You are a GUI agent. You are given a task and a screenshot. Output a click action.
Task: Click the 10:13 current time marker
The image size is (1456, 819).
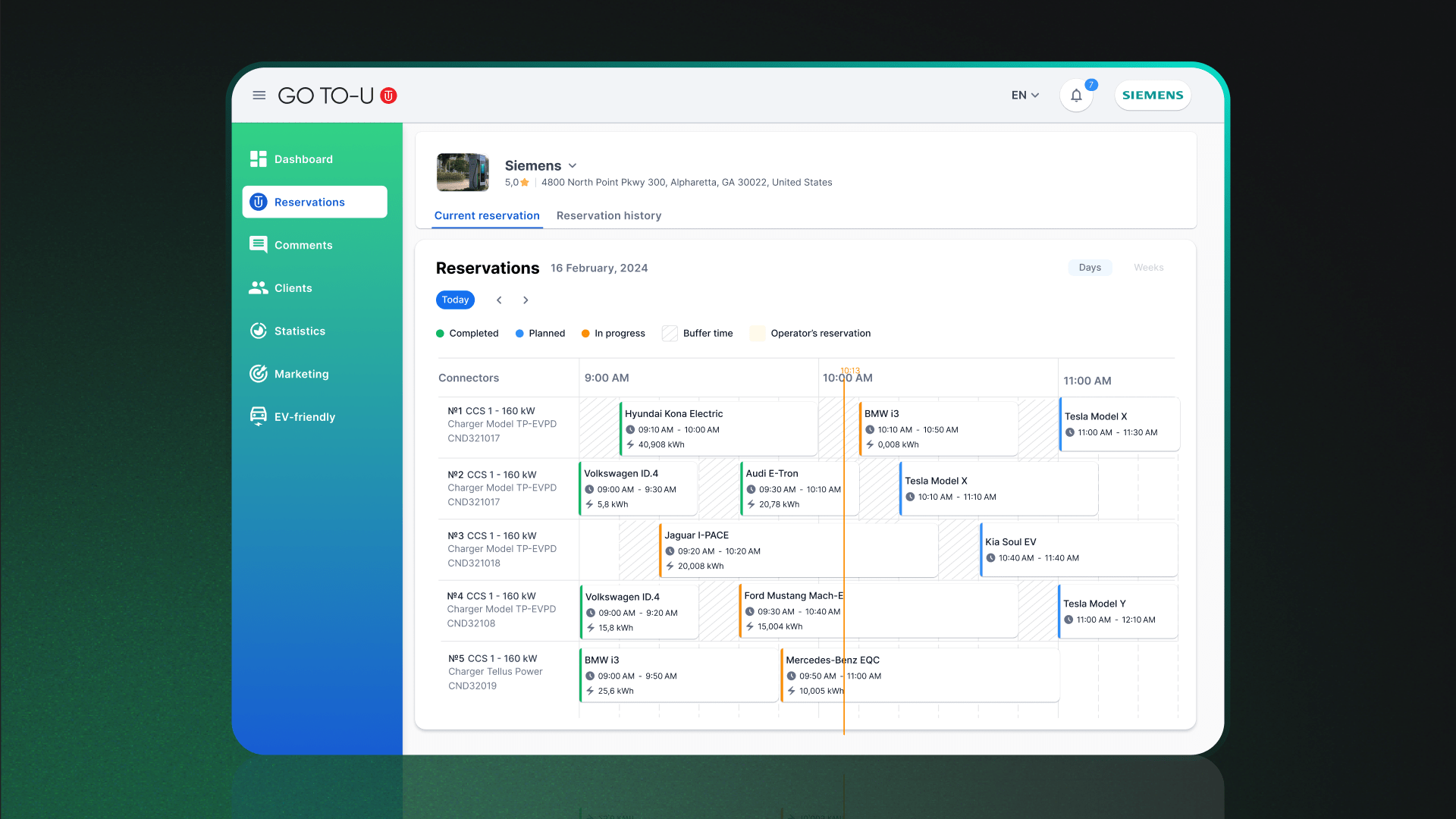(x=850, y=371)
